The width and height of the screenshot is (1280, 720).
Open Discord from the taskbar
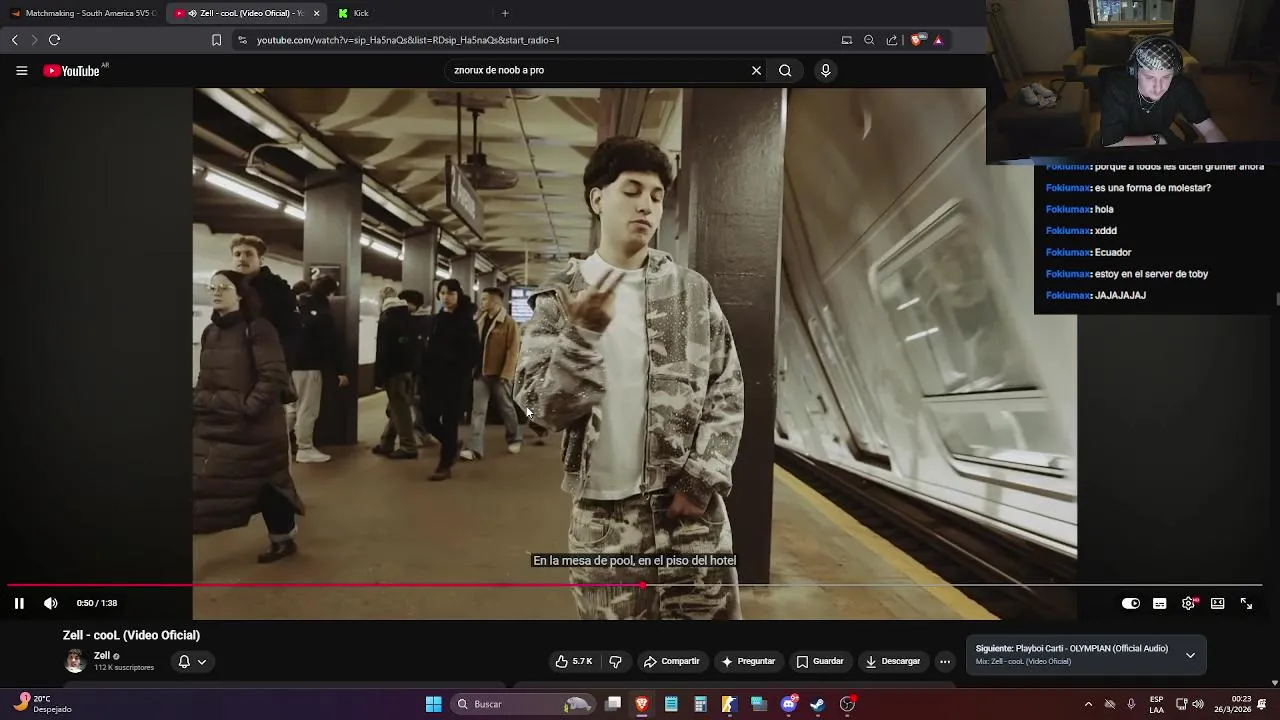point(788,704)
